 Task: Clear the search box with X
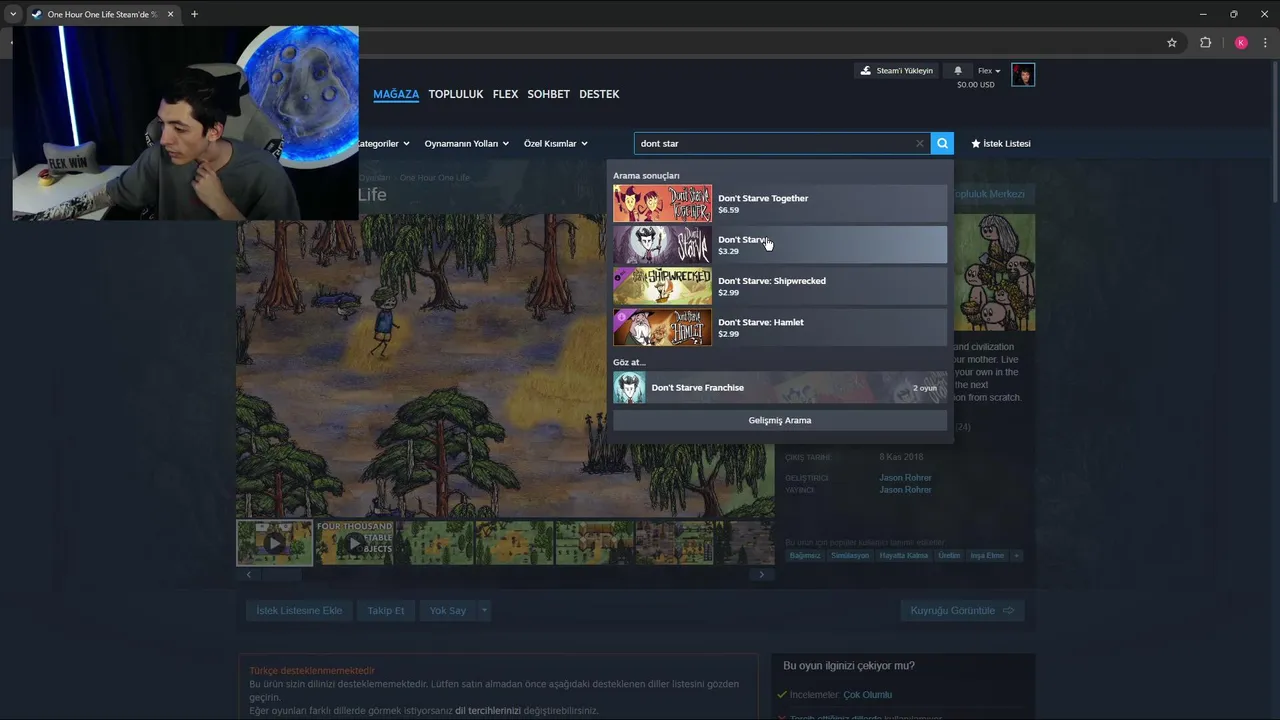tap(920, 144)
